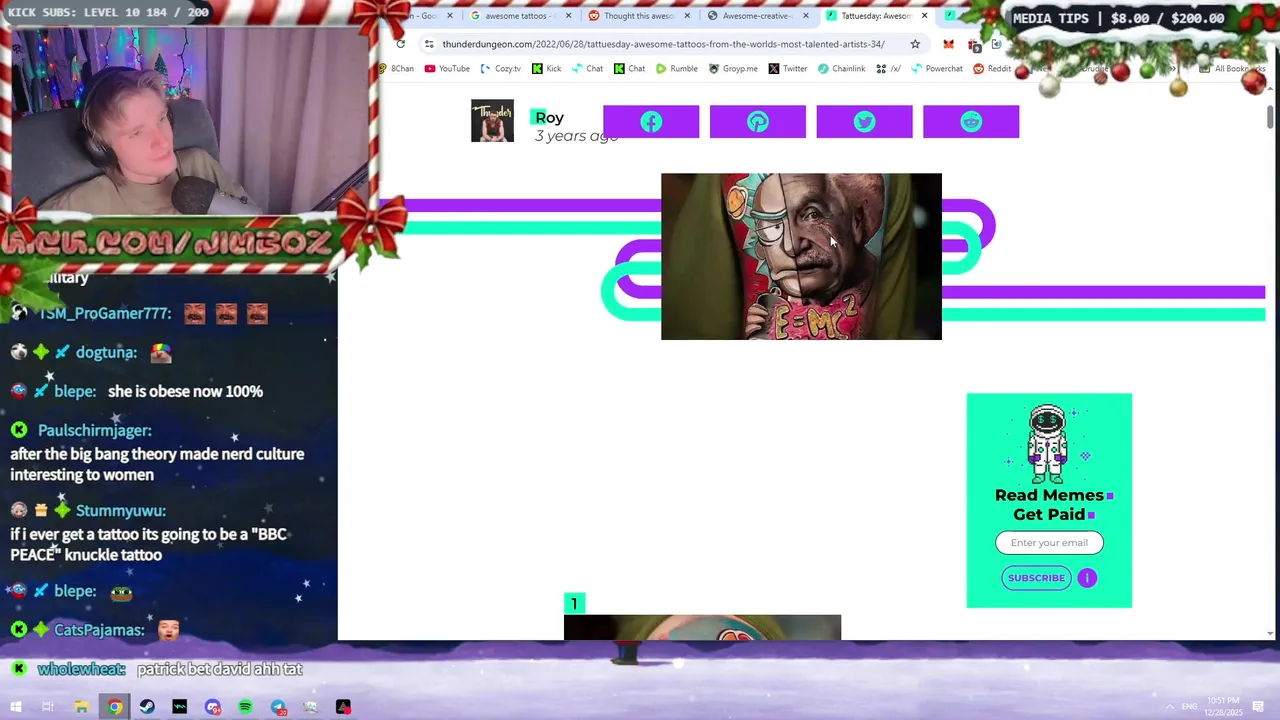Show hidden system tray icons
This screenshot has height=720, width=1280.
(x=1170, y=707)
